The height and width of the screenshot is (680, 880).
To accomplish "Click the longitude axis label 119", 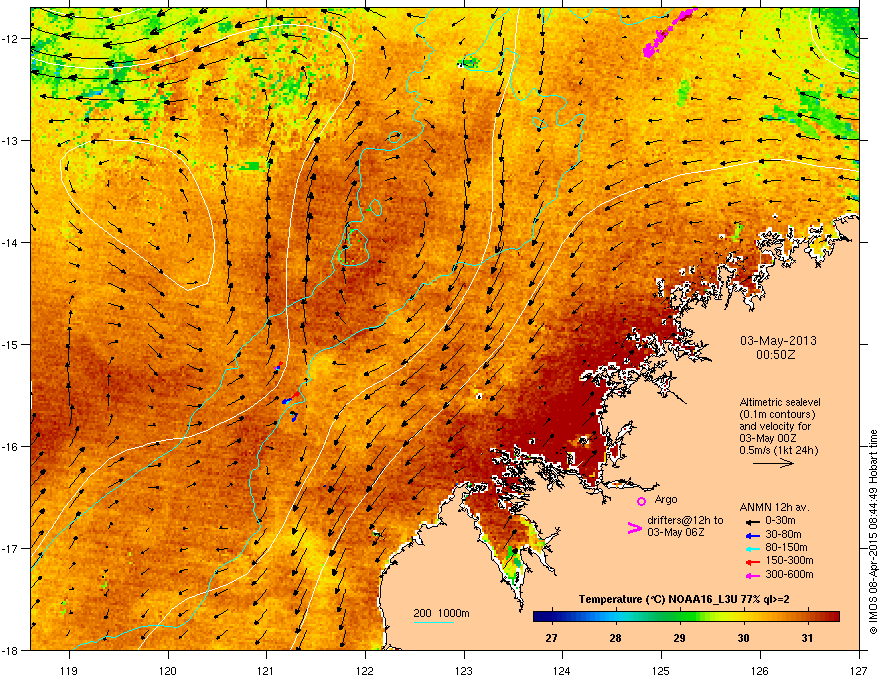I will point(69,670).
